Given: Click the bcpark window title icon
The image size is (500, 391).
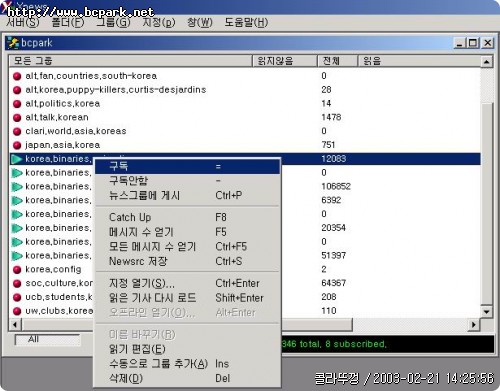Looking at the screenshot, I should tap(13, 43).
